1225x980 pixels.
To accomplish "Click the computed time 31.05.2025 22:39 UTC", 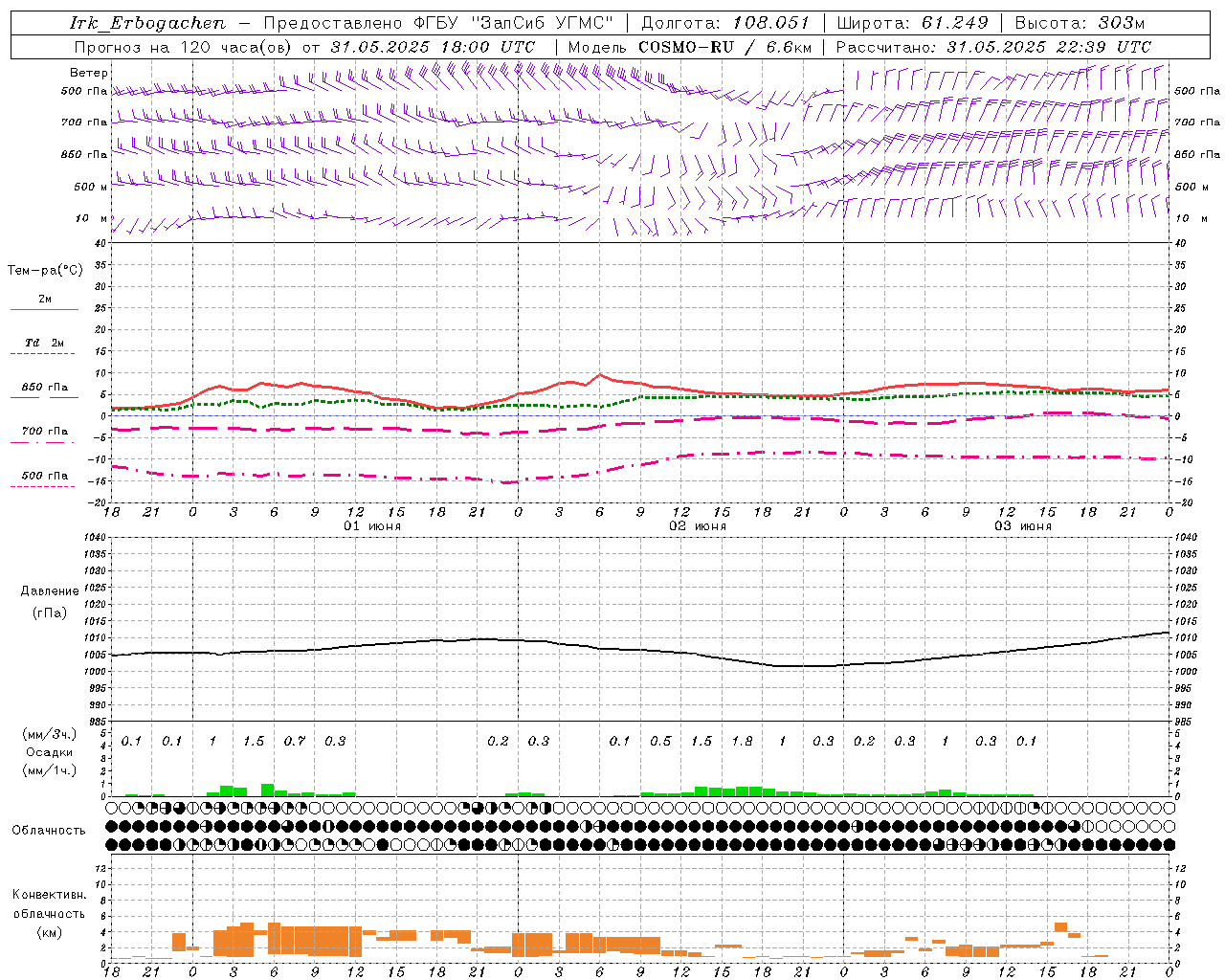I will (x=1049, y=47).
